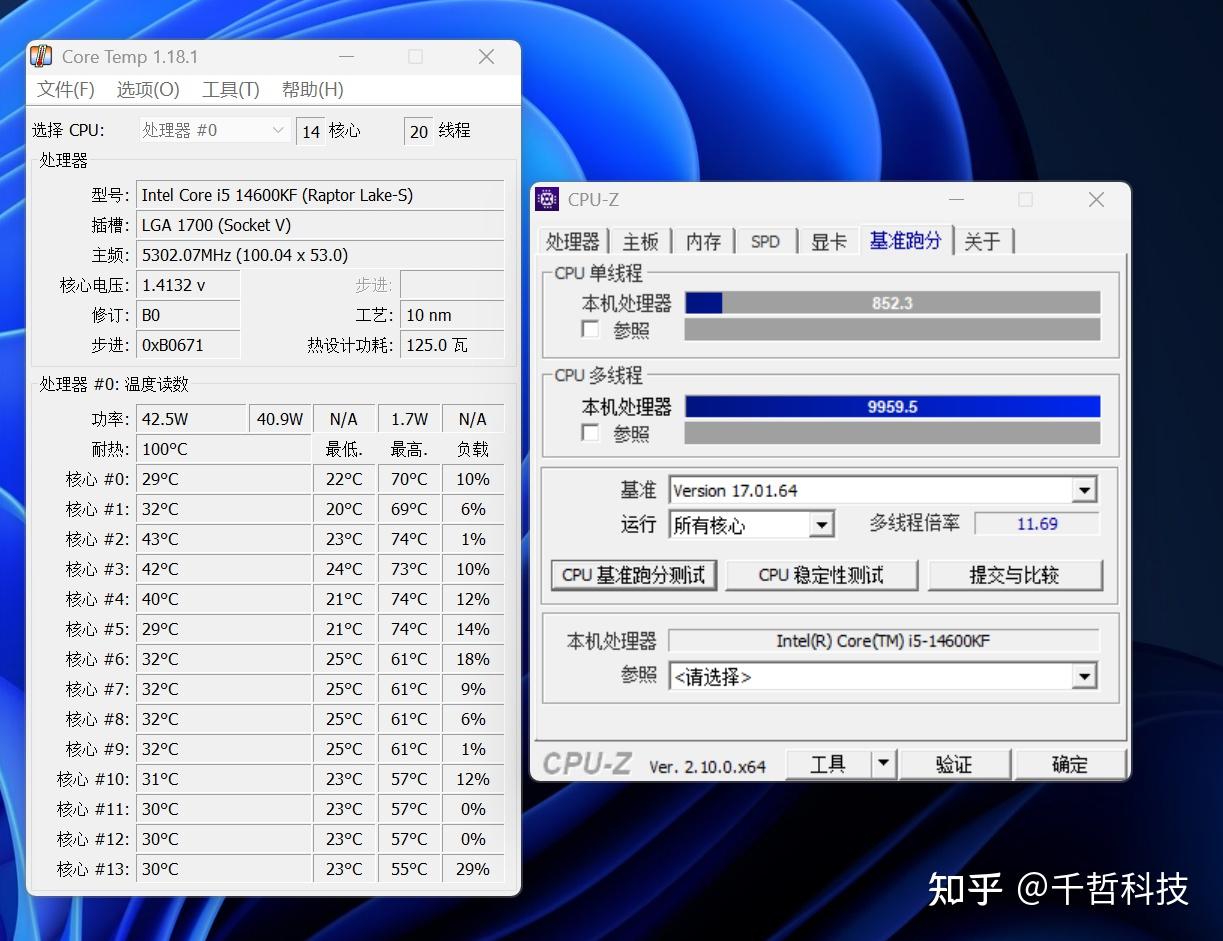The image size is (1223, 941).
Task: Click the 确定 button in CPU-Z
Action: pos(1070,764)
